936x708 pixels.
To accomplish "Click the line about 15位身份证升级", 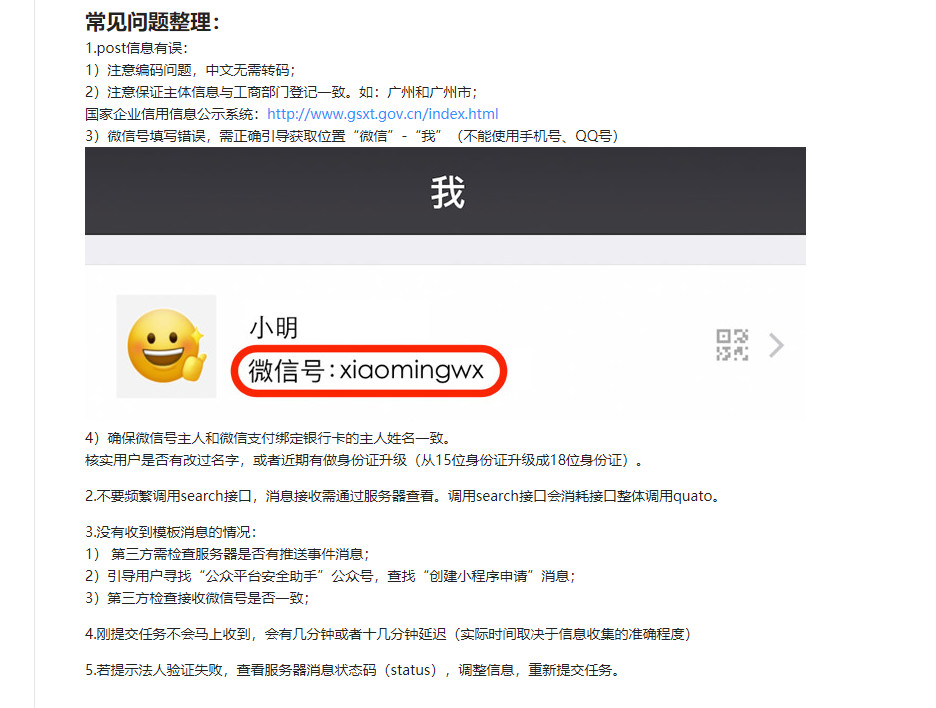I will [x=364, y=460].
